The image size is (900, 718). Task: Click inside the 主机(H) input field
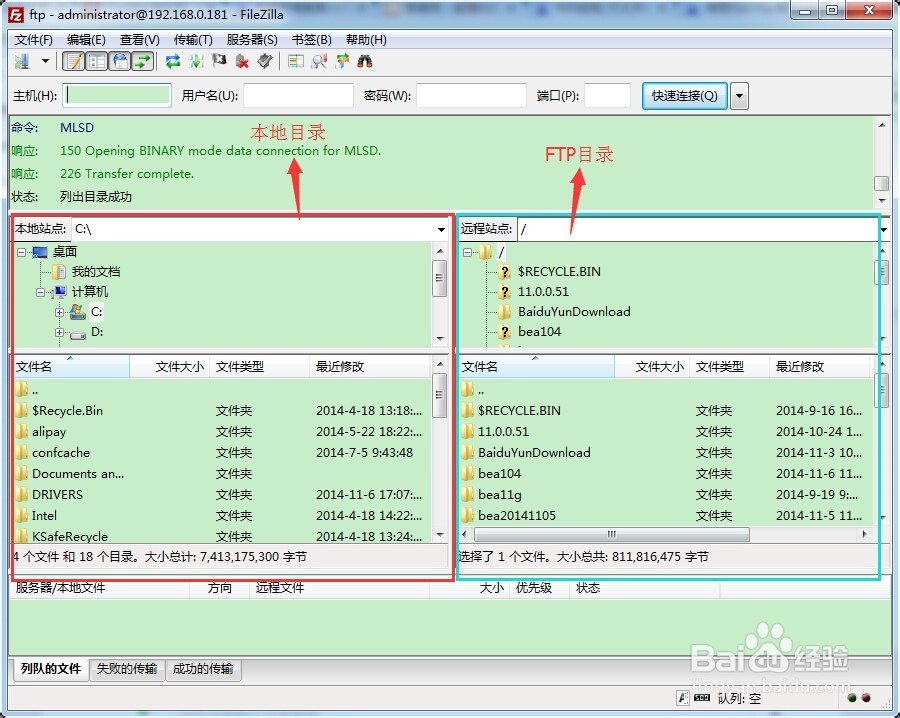click(115, 95)
